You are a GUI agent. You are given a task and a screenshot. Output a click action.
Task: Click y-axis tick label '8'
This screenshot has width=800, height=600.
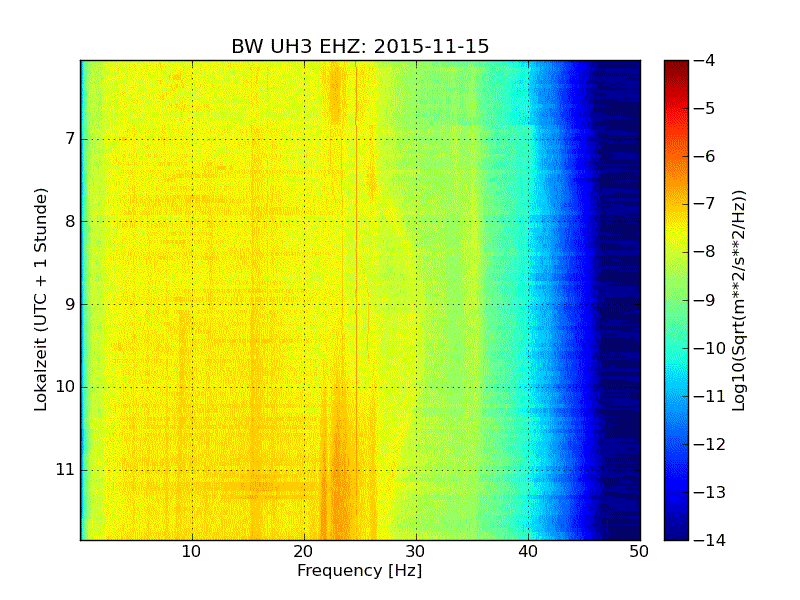coord(70,221)
